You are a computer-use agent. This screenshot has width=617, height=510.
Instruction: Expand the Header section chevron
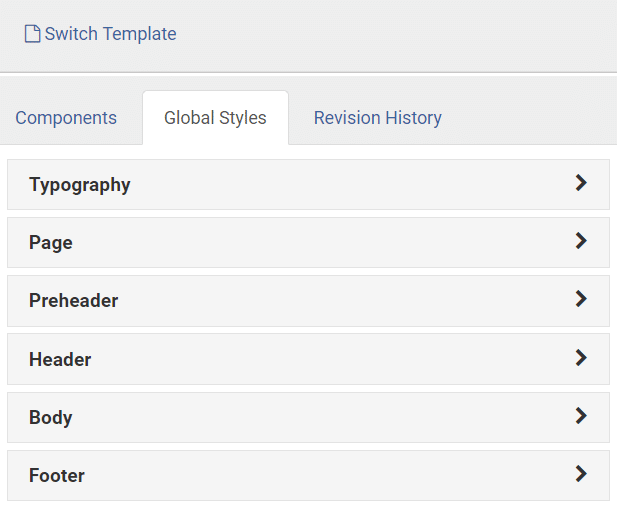[x=581, y=358]
